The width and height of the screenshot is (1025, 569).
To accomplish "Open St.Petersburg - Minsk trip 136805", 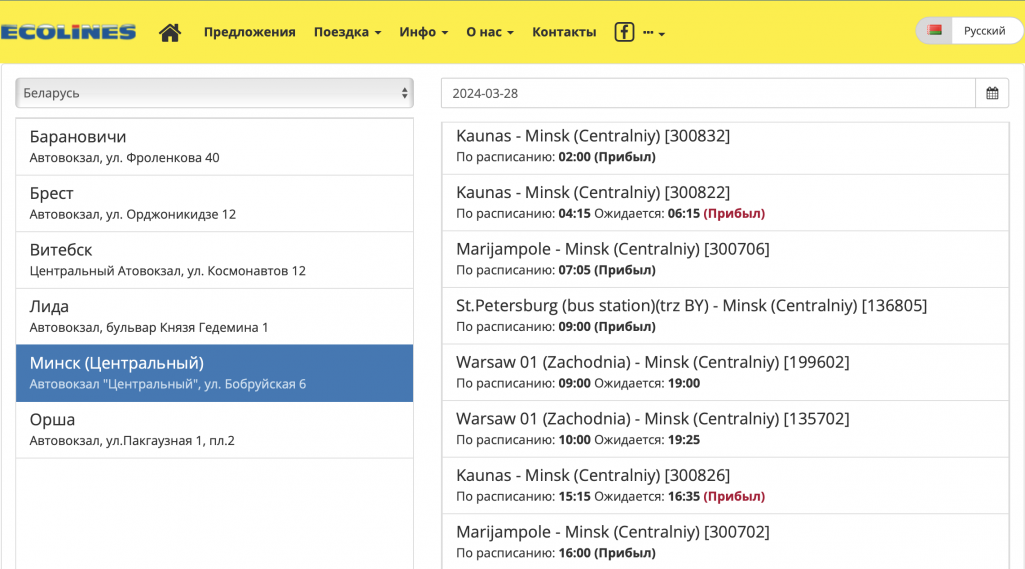I will tap(726, 316).
